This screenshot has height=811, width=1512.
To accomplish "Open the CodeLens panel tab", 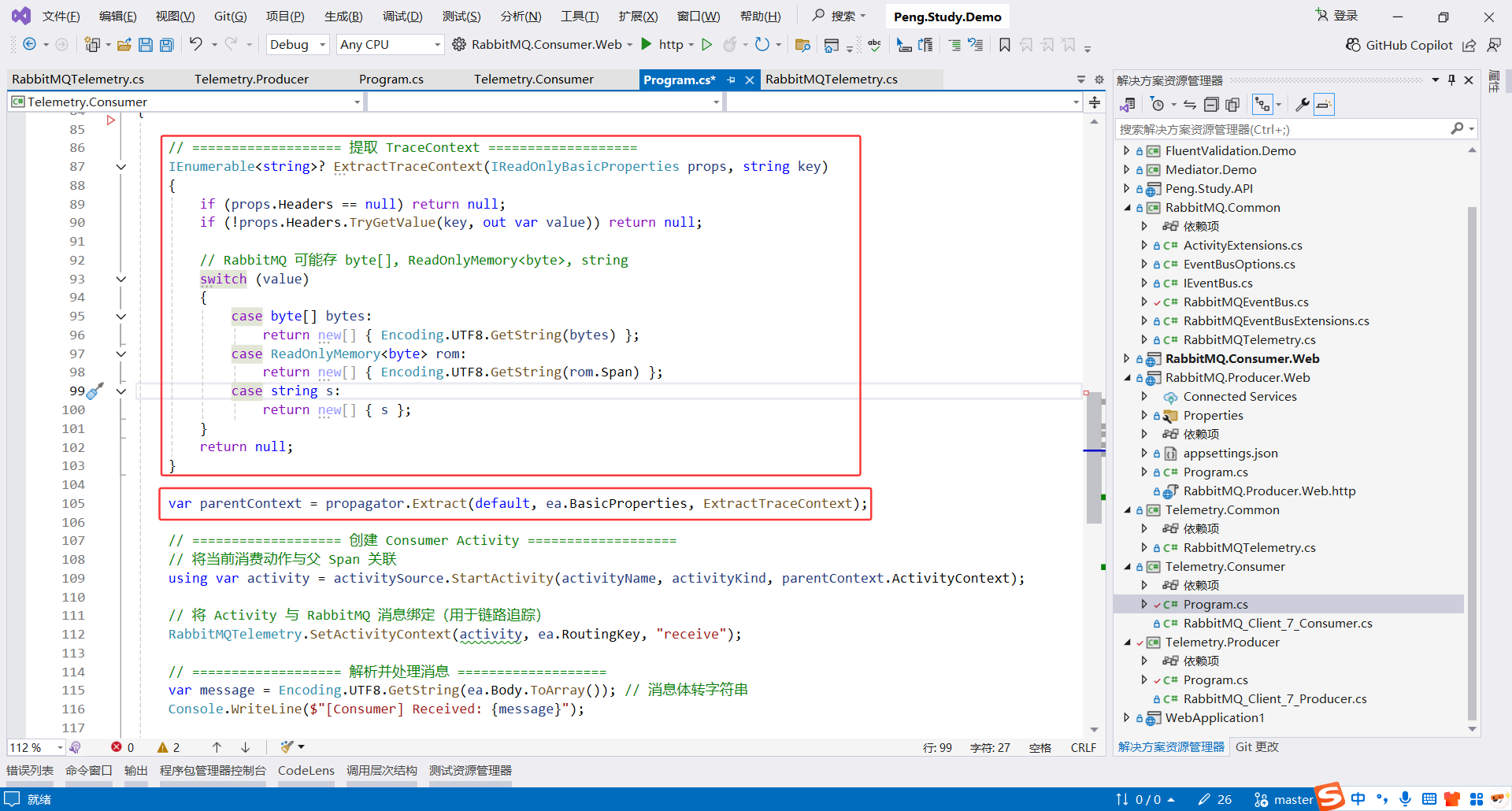I will 306,771.
